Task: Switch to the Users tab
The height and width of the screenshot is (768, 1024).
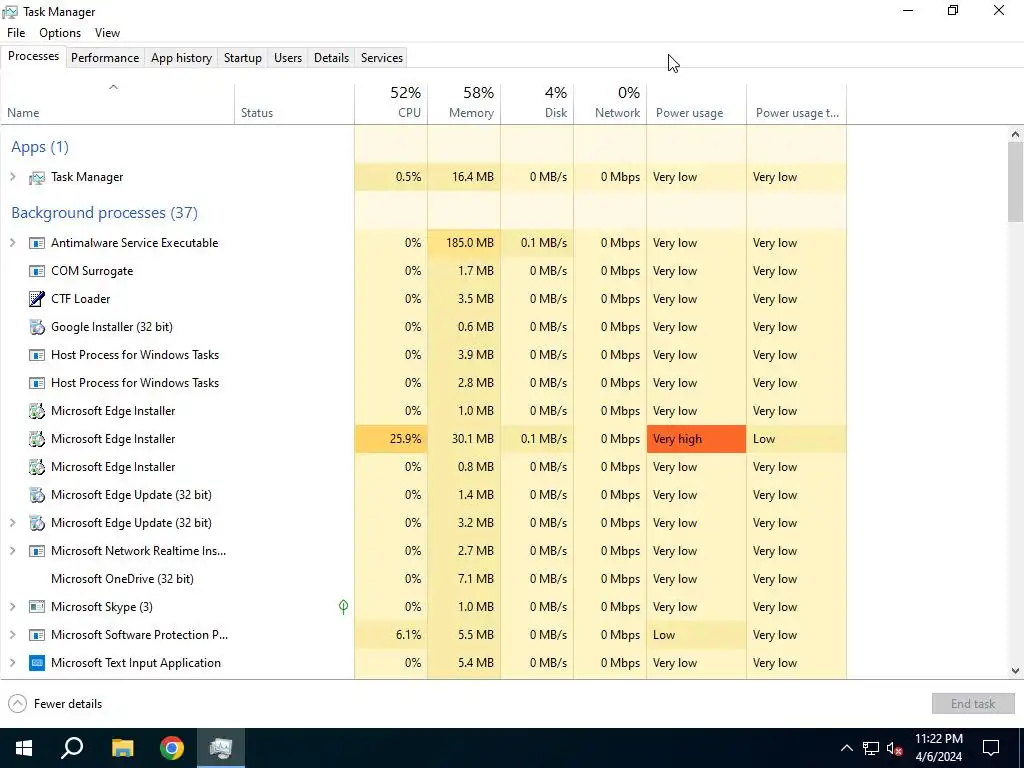Action: pos(288,57)
